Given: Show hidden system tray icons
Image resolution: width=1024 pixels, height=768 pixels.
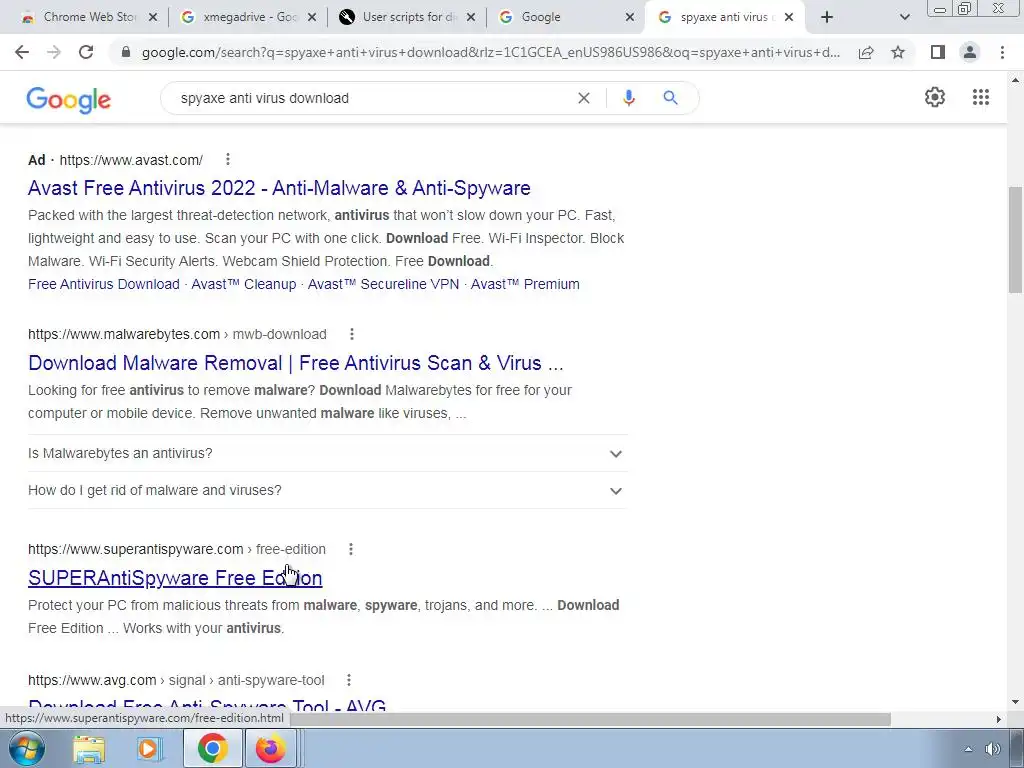Looking at the screenshot, I should 968,750.
